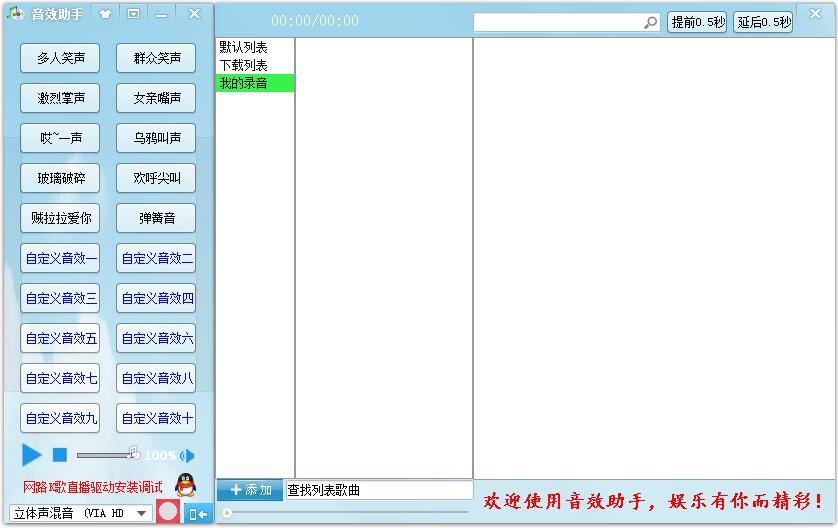Close the playlist panel with top-right X

[815, 14]
